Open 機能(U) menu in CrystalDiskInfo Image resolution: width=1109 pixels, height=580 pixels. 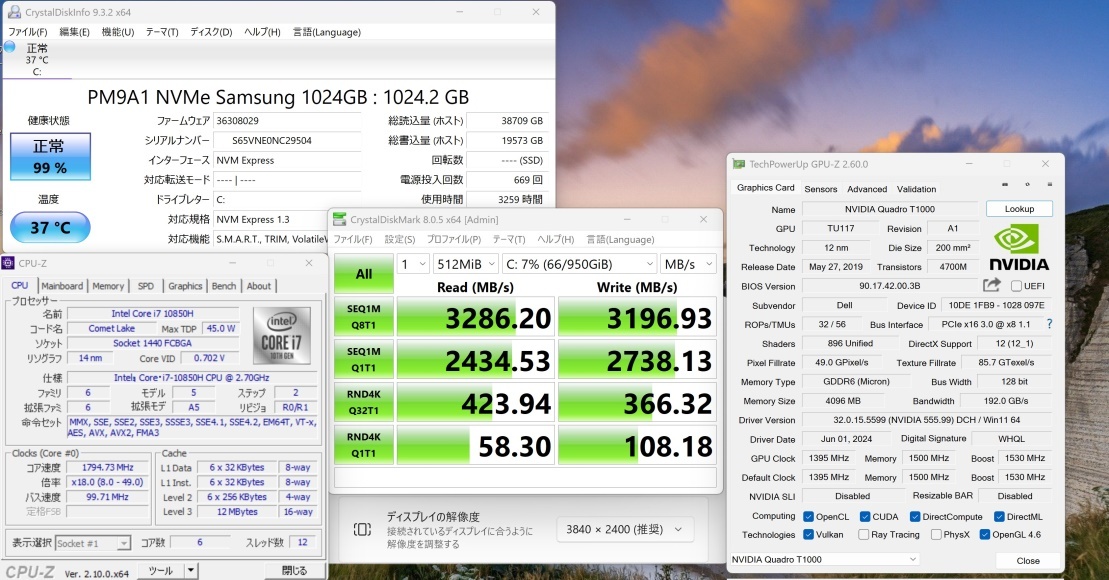[x=117, y=32]
